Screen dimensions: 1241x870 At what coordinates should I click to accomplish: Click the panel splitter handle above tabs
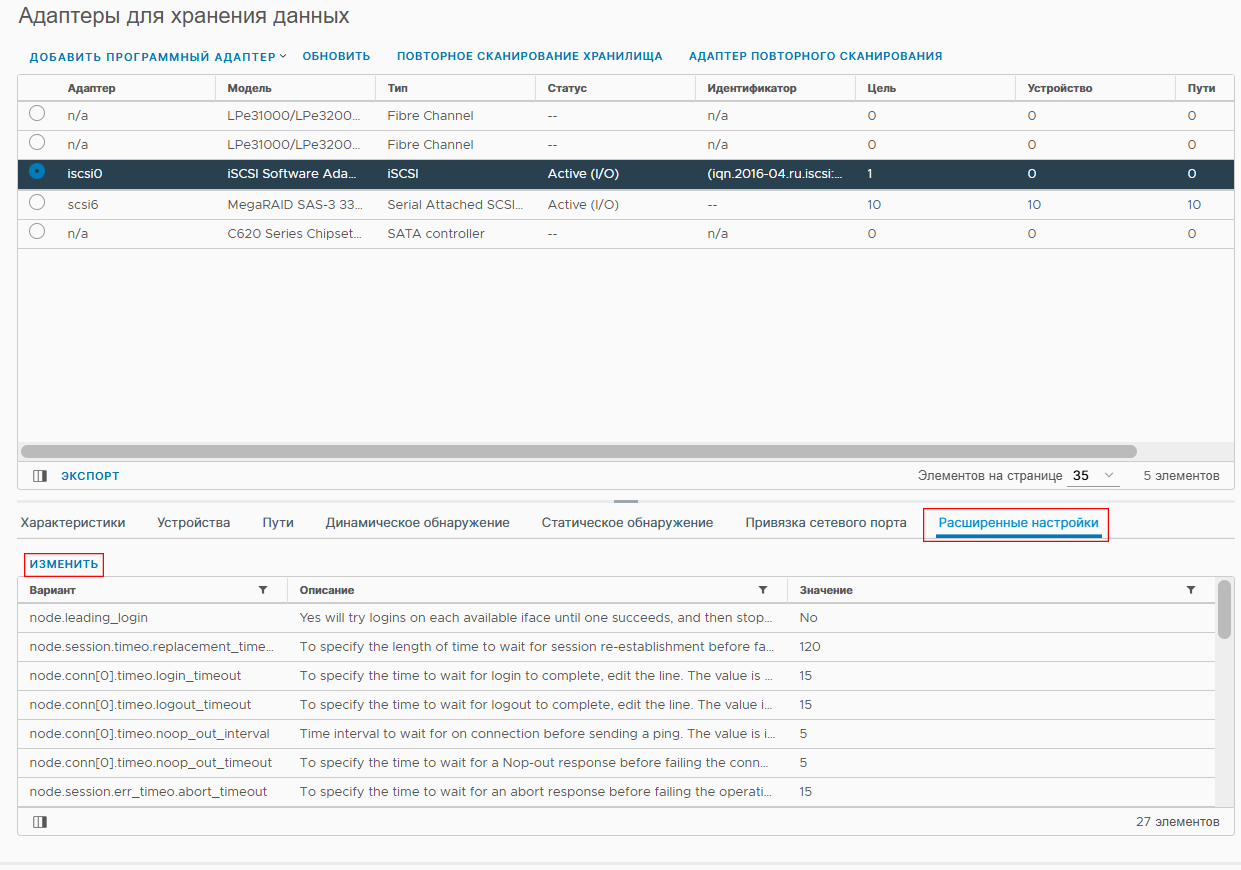click(626, 501)
